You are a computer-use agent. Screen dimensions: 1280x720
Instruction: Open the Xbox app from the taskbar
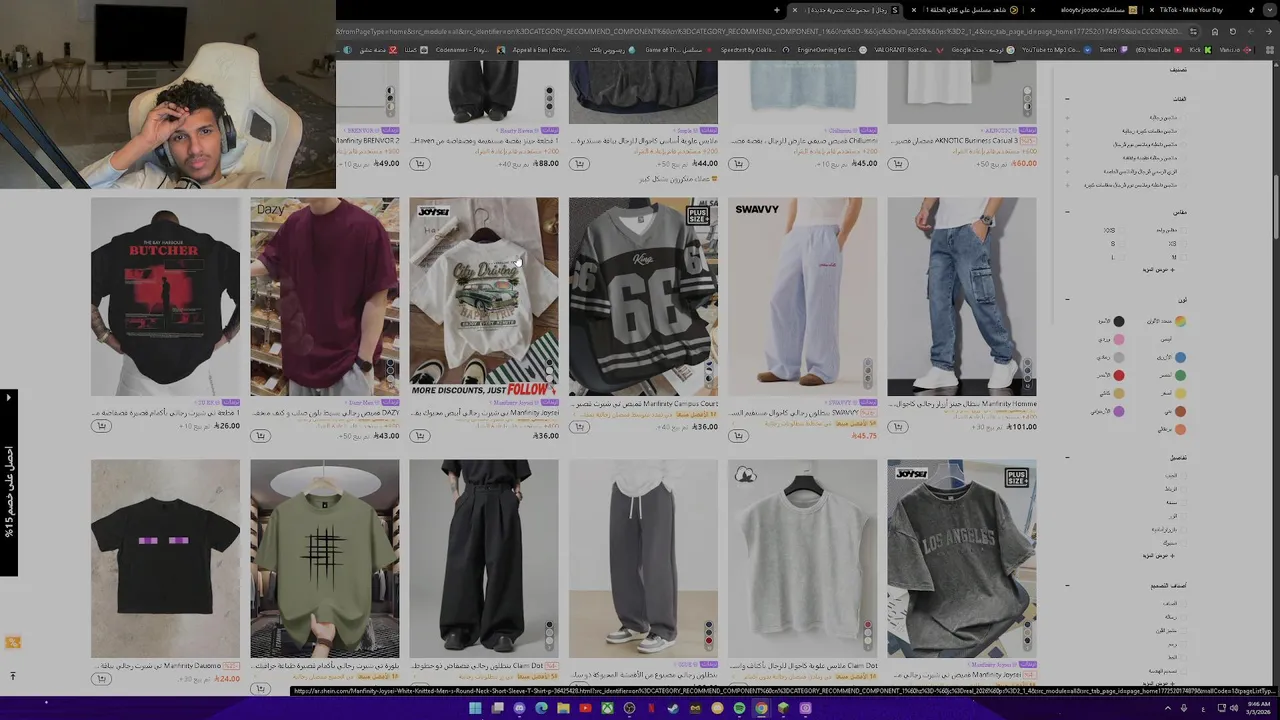[607, 708]
